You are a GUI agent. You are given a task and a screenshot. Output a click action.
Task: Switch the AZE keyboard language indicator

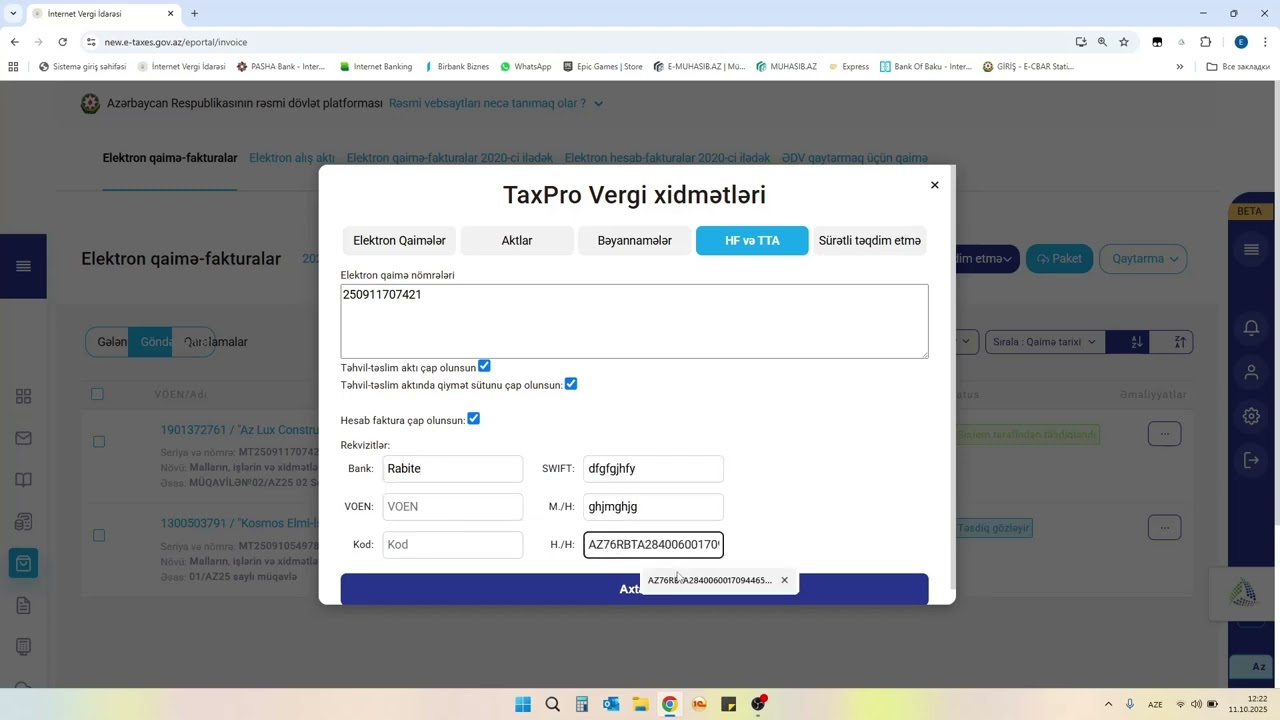1155,704
